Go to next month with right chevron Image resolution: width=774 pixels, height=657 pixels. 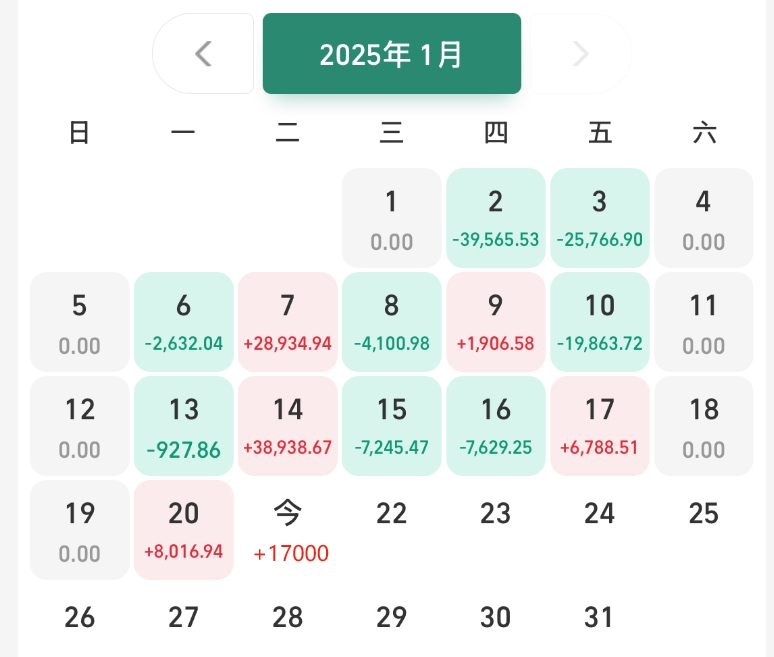pos(581,53)
